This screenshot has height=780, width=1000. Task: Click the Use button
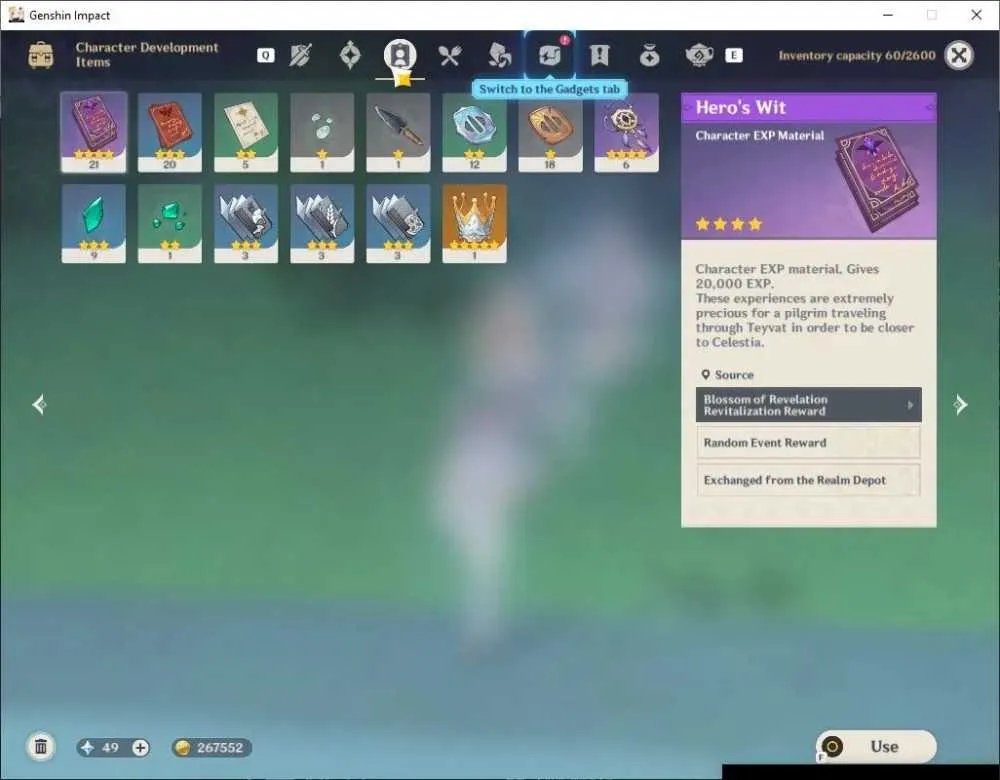click(877, 746)
